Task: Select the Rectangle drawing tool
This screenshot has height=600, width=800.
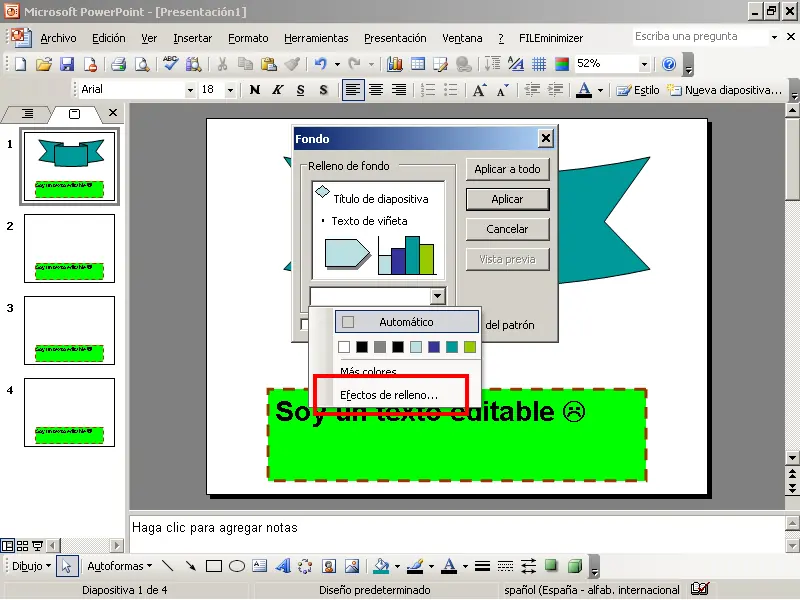Action: [x=213, y=566]
